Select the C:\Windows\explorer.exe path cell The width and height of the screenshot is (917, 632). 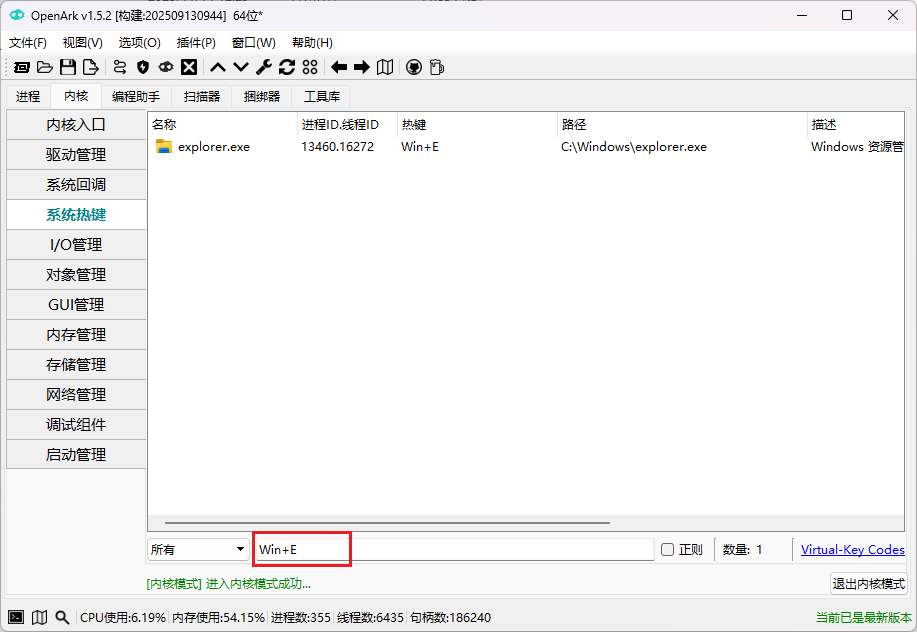pos(634,147)
